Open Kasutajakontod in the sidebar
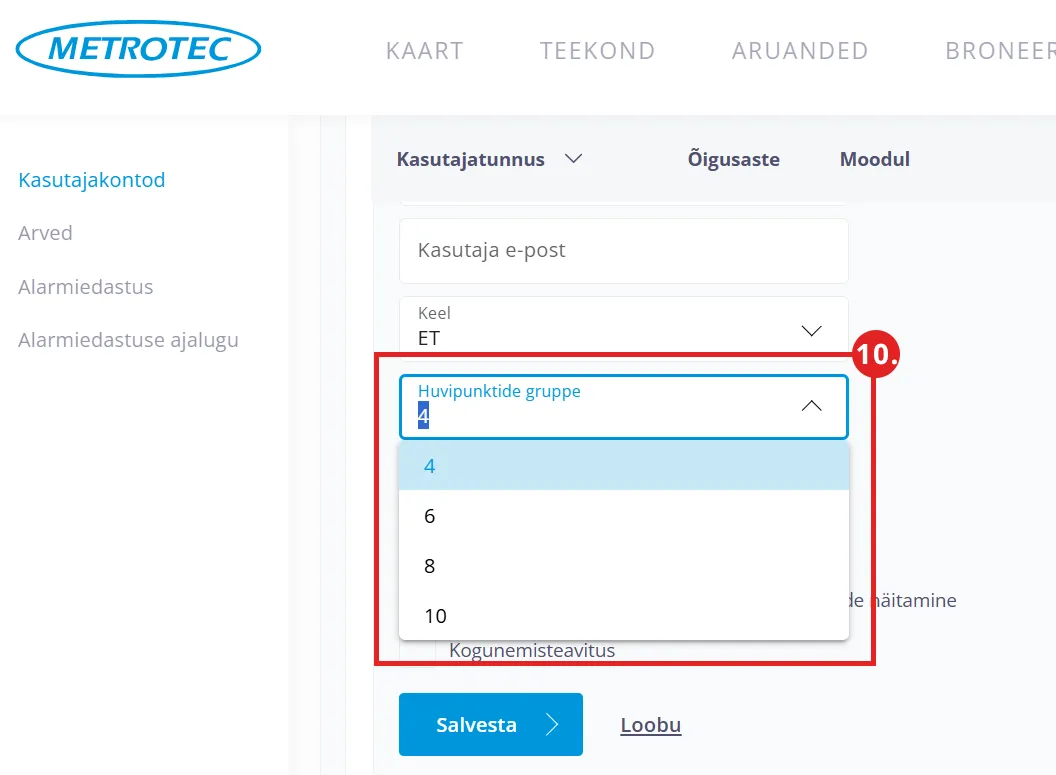This screenshot has width=1056, height=775. click(x=92, y=180)
